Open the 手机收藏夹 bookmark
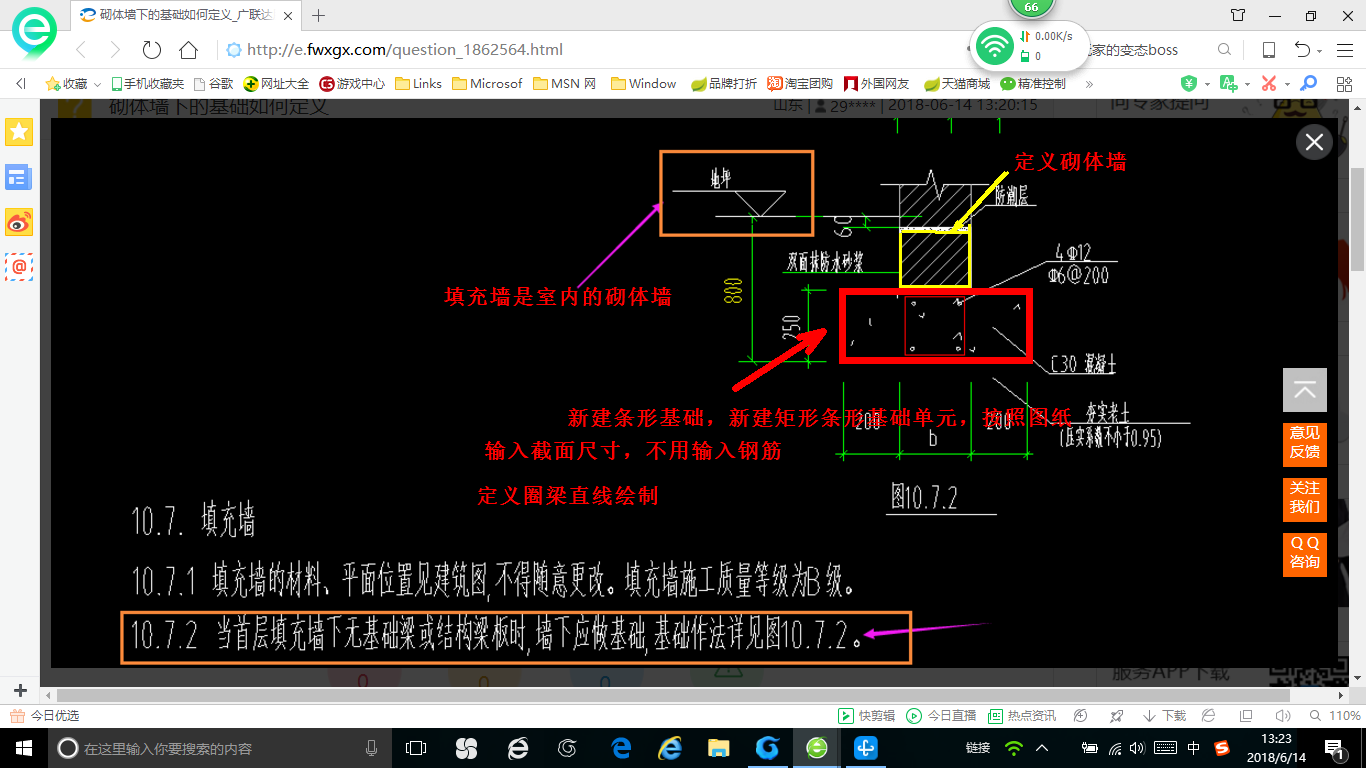 147,84
